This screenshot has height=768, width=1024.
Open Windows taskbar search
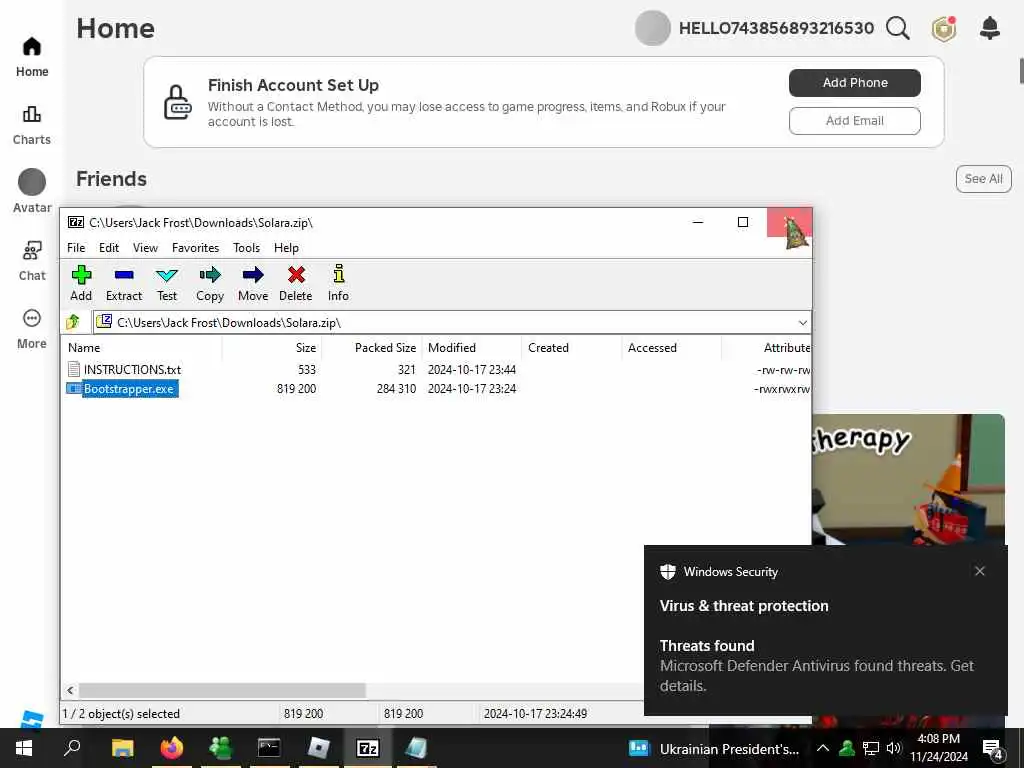[x=72, y=748]
